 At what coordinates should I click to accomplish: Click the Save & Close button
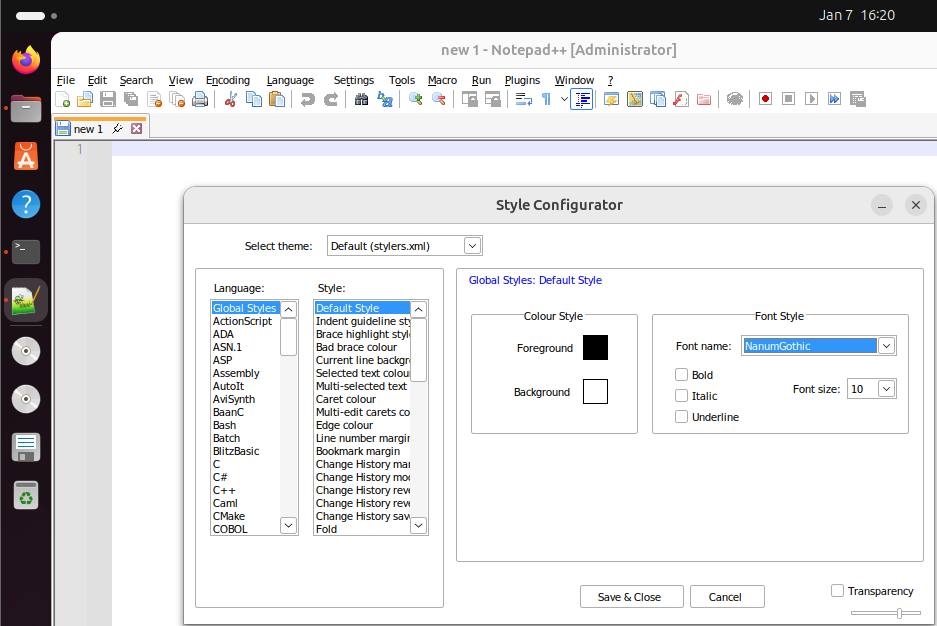pyautogui.click(x=632, y=597)
